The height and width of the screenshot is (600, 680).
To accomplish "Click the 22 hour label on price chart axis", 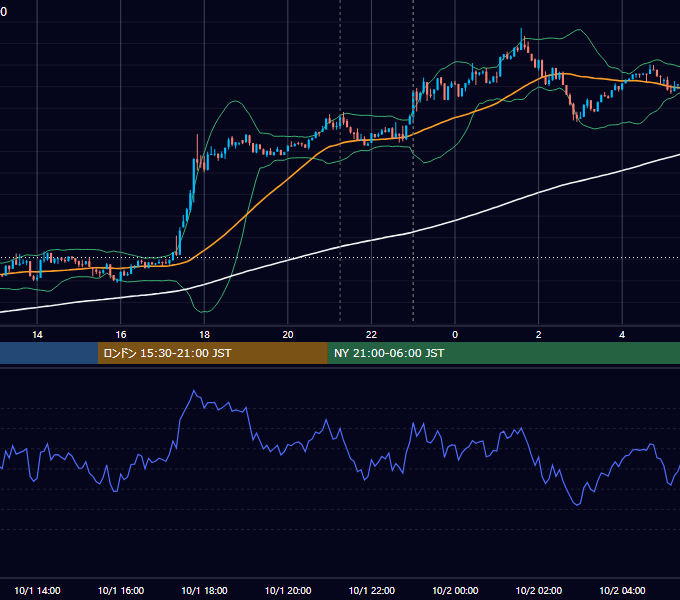I will pos(371,335).
